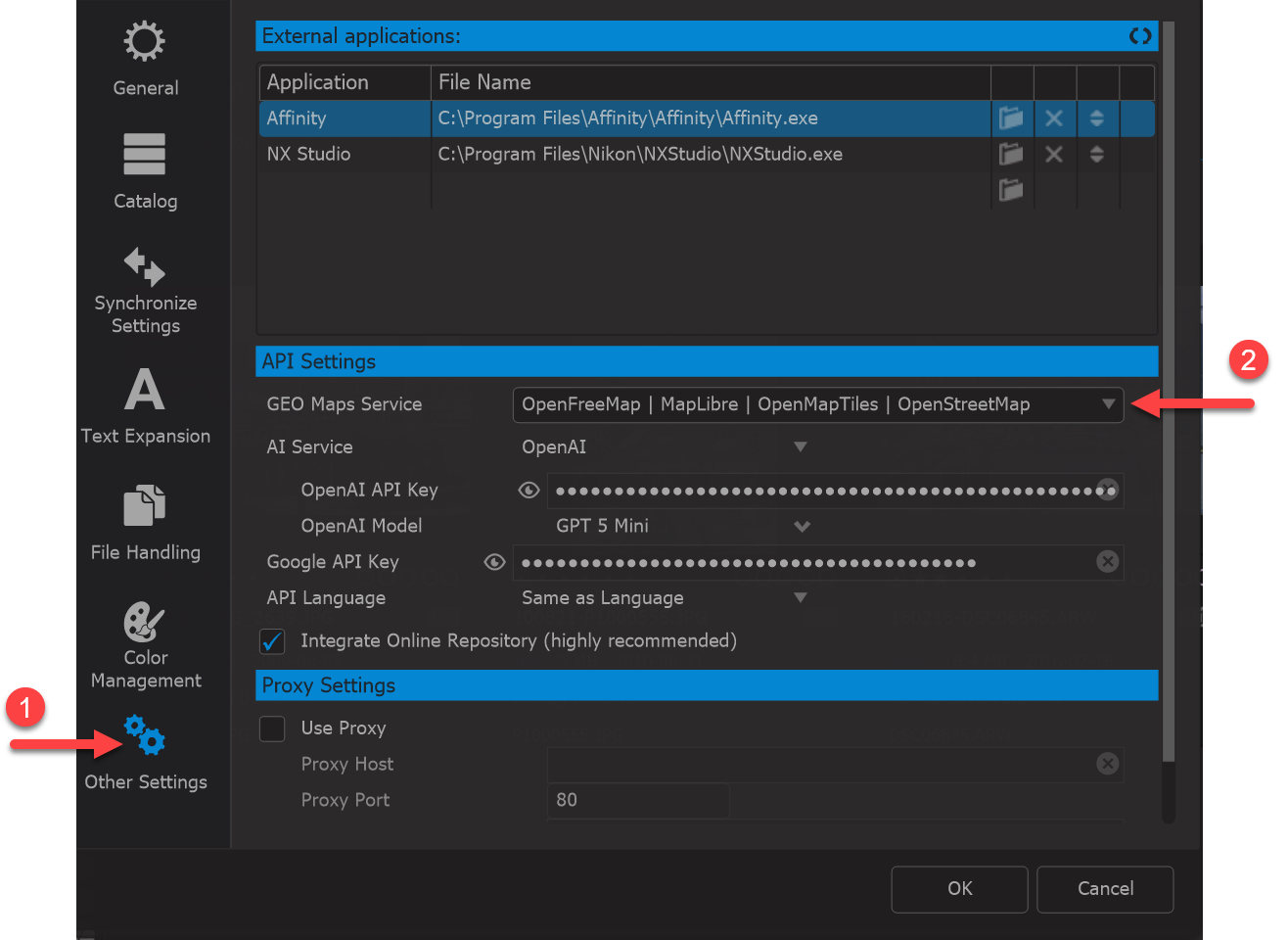Click the Proxy Settings section header
The width and height of the screenshot is (1288, 940).
[707, 685]
